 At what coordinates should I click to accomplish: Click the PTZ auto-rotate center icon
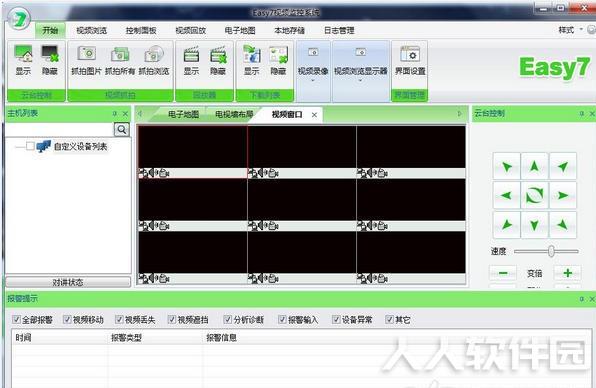(534, 195)
